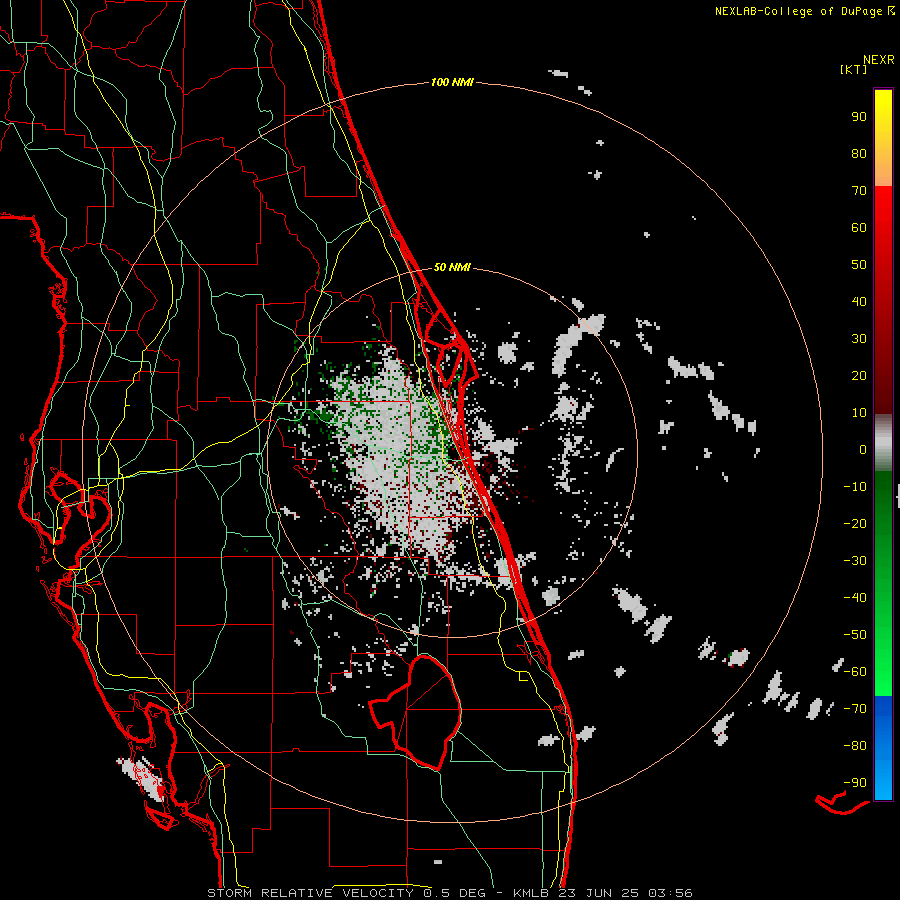Click the blue segment of the velocity color bar
Image resolution: width=900 pixels, height=900 pixels.
click(x=883, y=748)
